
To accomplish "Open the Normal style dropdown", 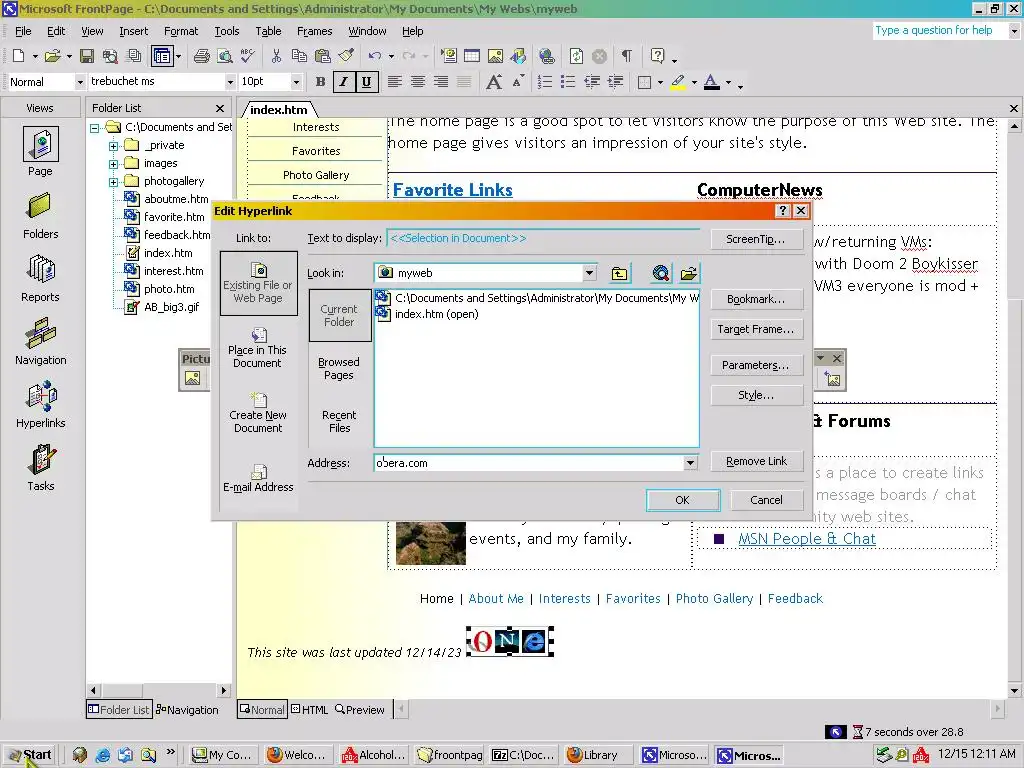I will point(80,82).
